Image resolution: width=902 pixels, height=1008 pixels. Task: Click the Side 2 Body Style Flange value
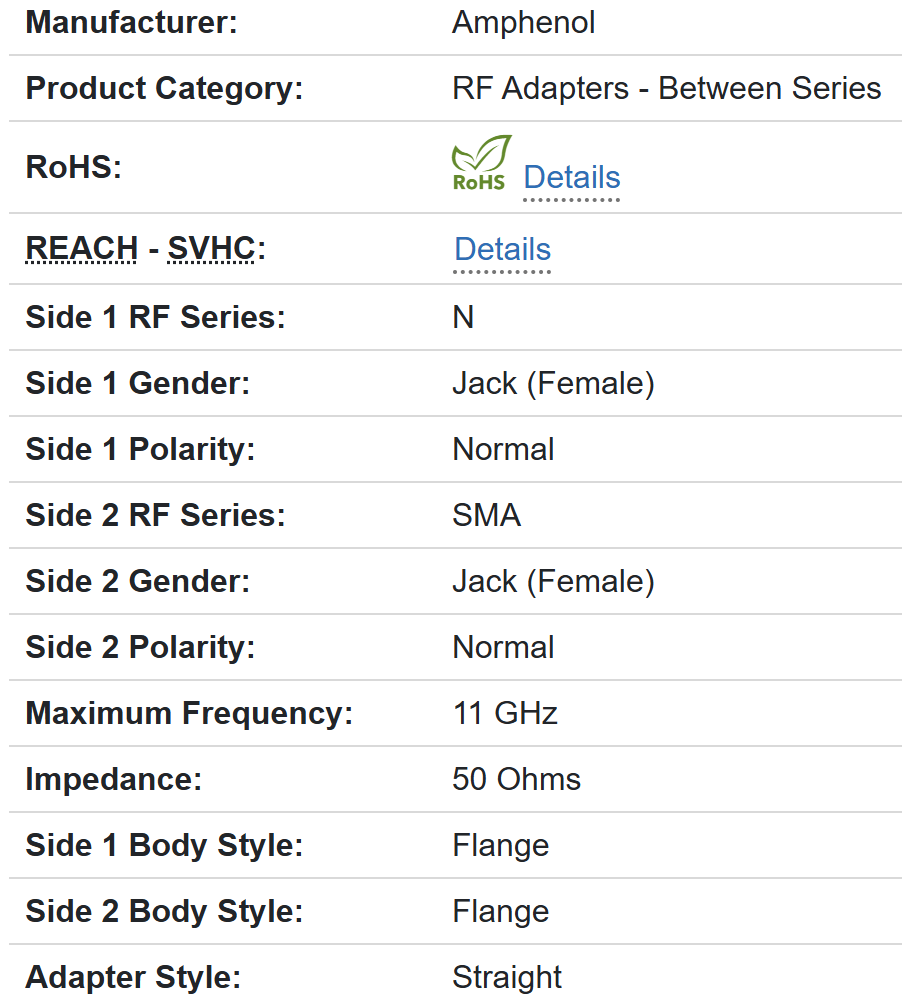500,912
